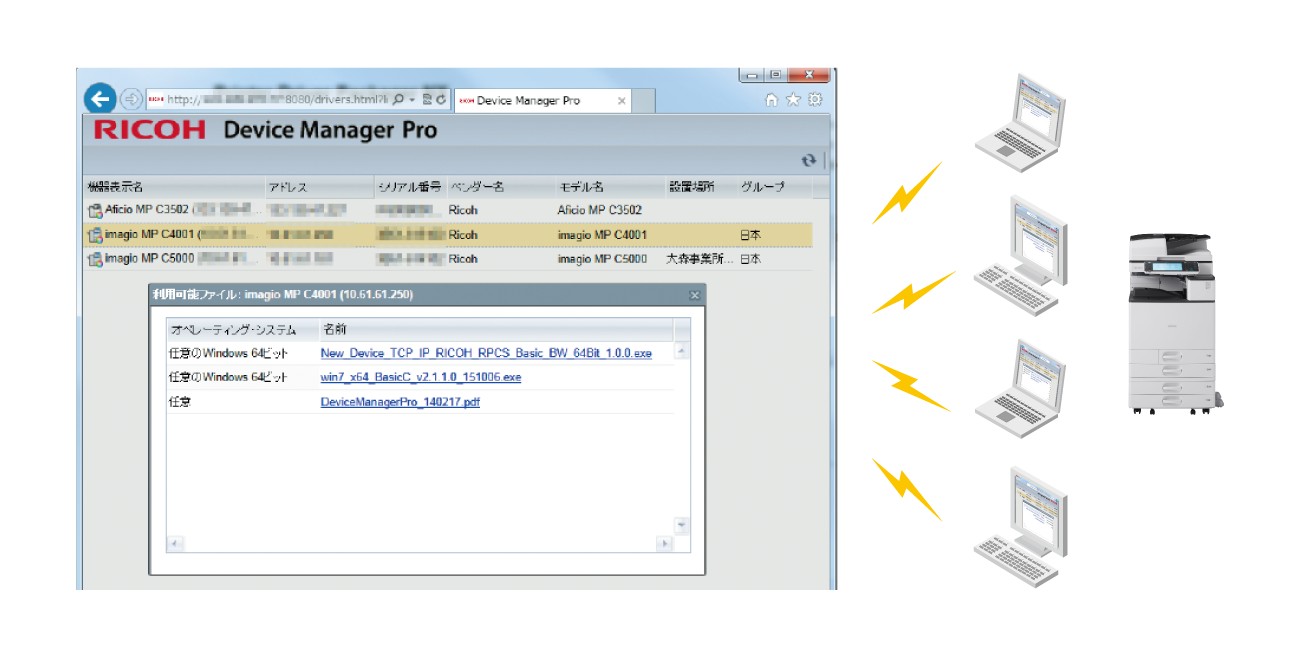Screen dimensions: 1300x650
Task: Click the refresh icon in the address bar
Action: point(440,100)
